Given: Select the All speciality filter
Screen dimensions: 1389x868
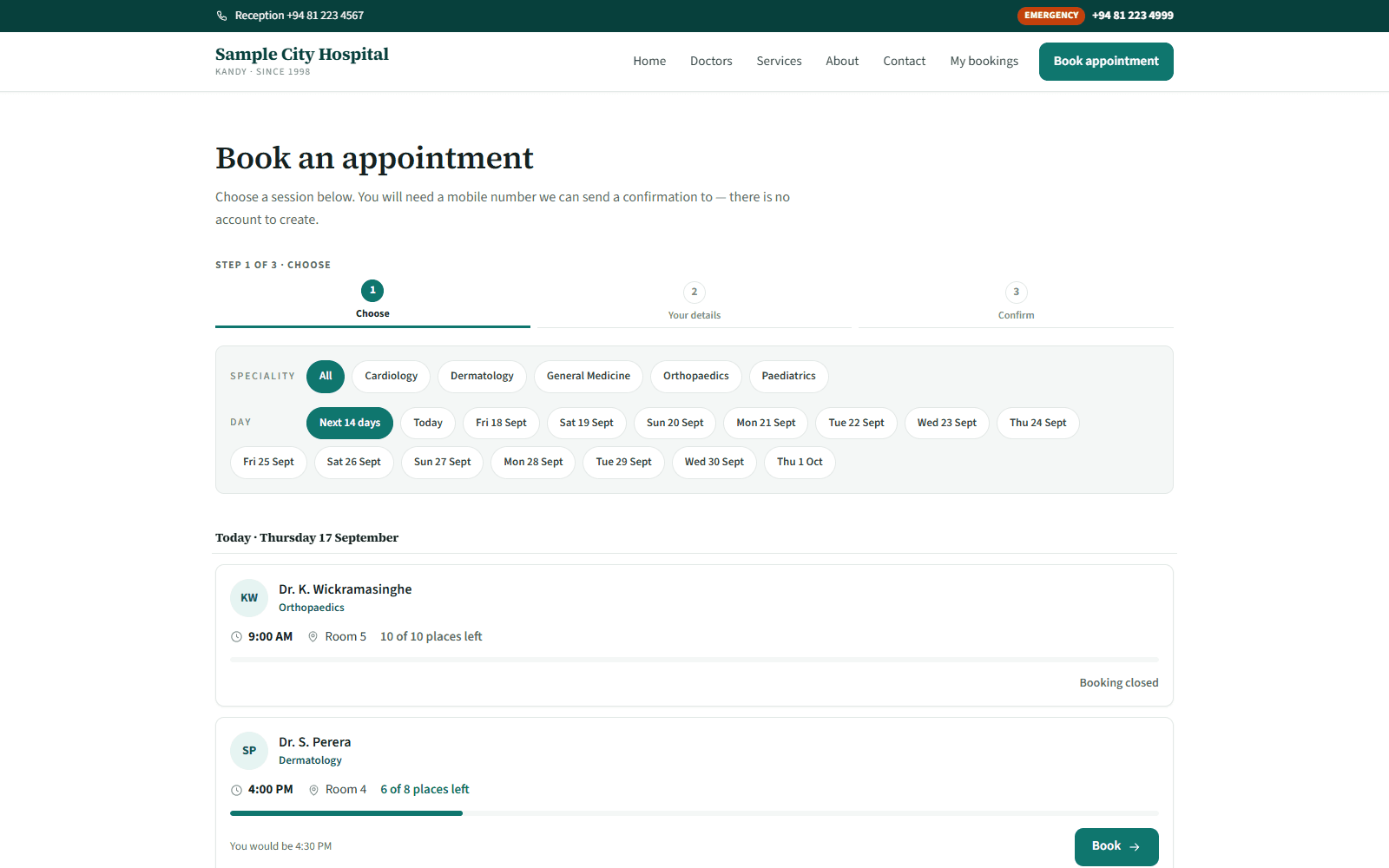Looking at the screenshot, I should click(326, 377).
